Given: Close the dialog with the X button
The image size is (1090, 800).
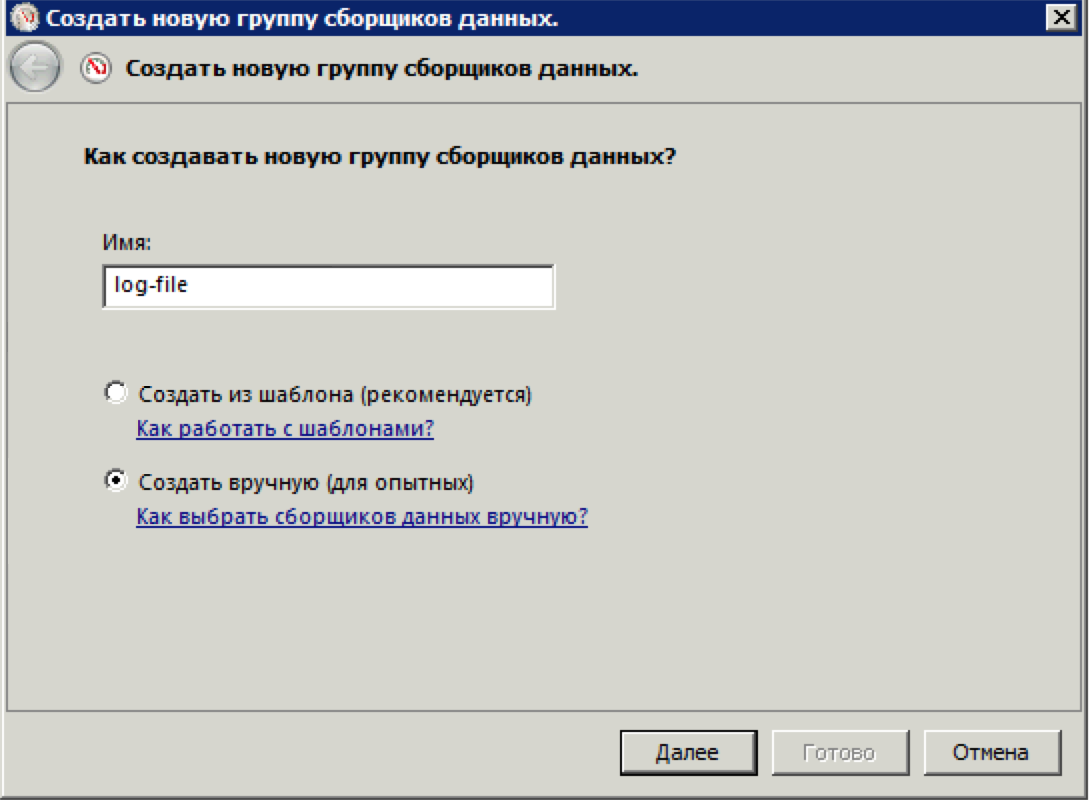Looking at the screenshot, I should coord(1059,17).
